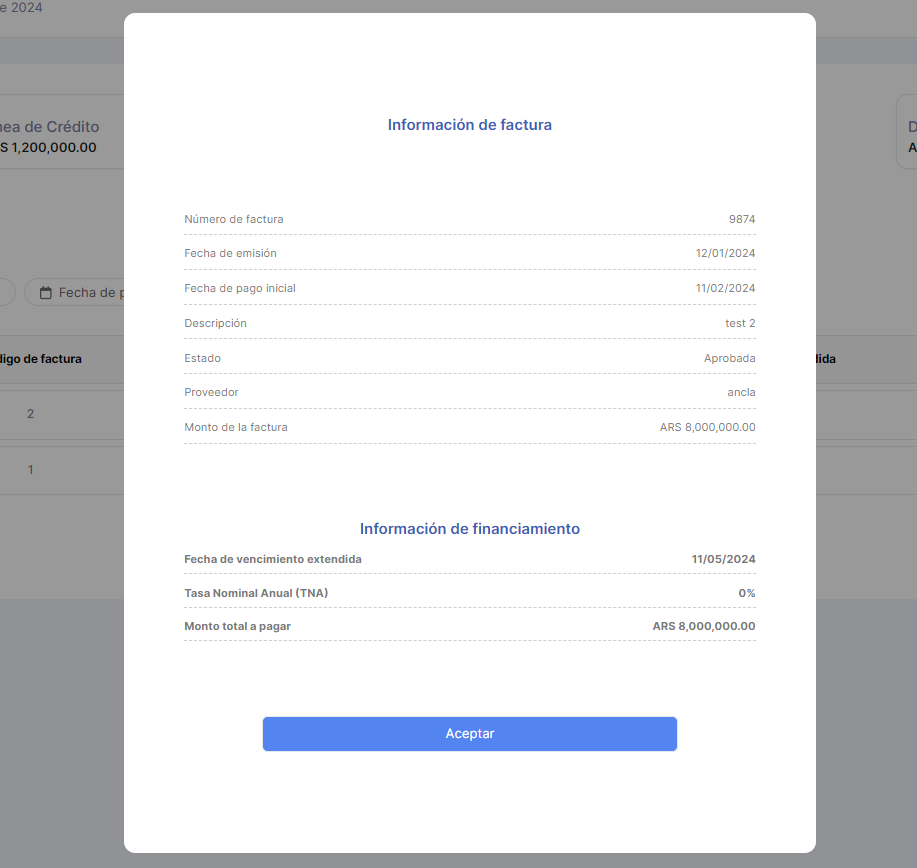Click the Aprobada status value
The width and height of the screenshot is (917, 868).
pyautogui.click(x=729, y=358)
